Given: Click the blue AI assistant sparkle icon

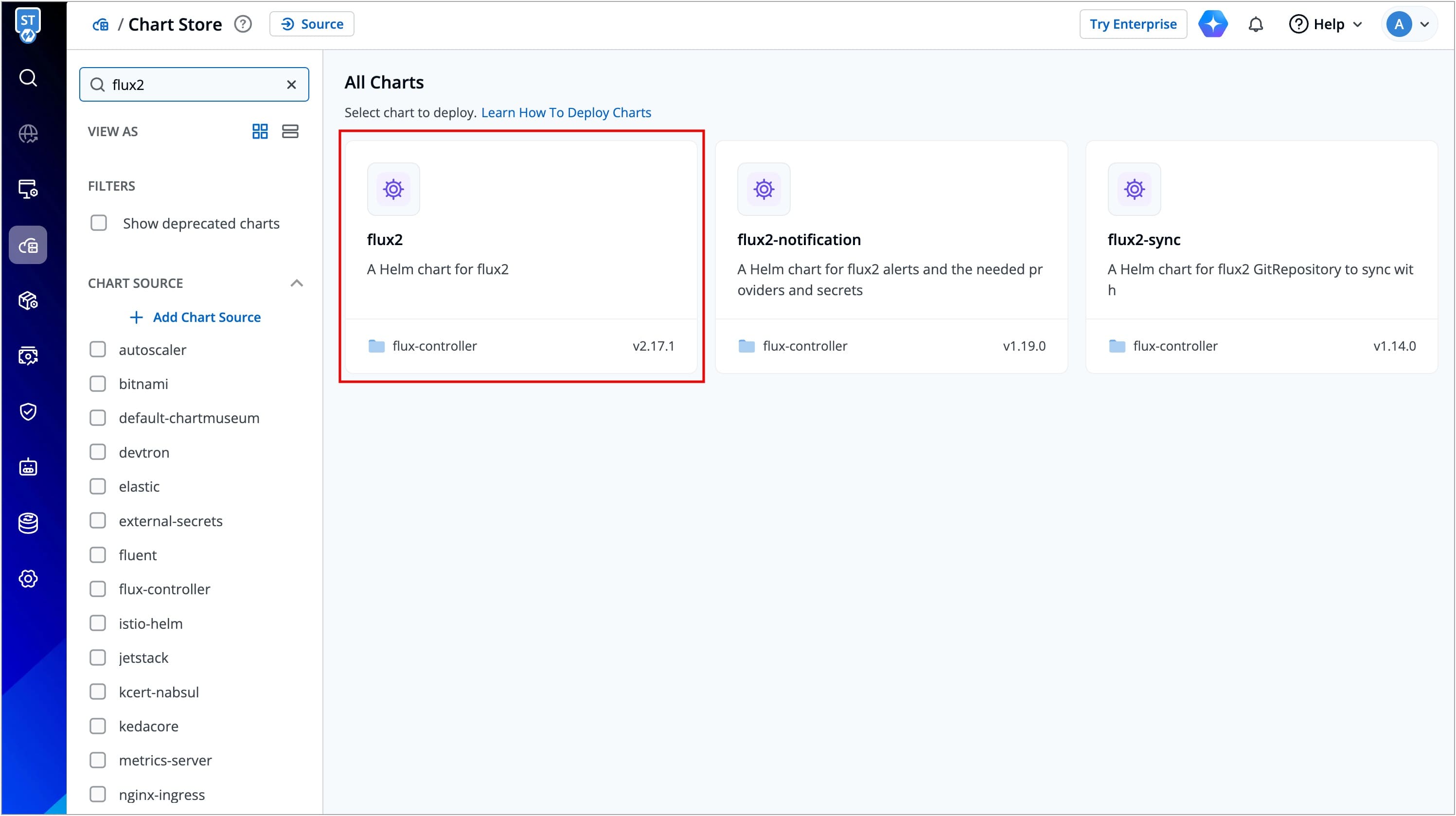Looking at the screenshot, I should pos(1213,24).
